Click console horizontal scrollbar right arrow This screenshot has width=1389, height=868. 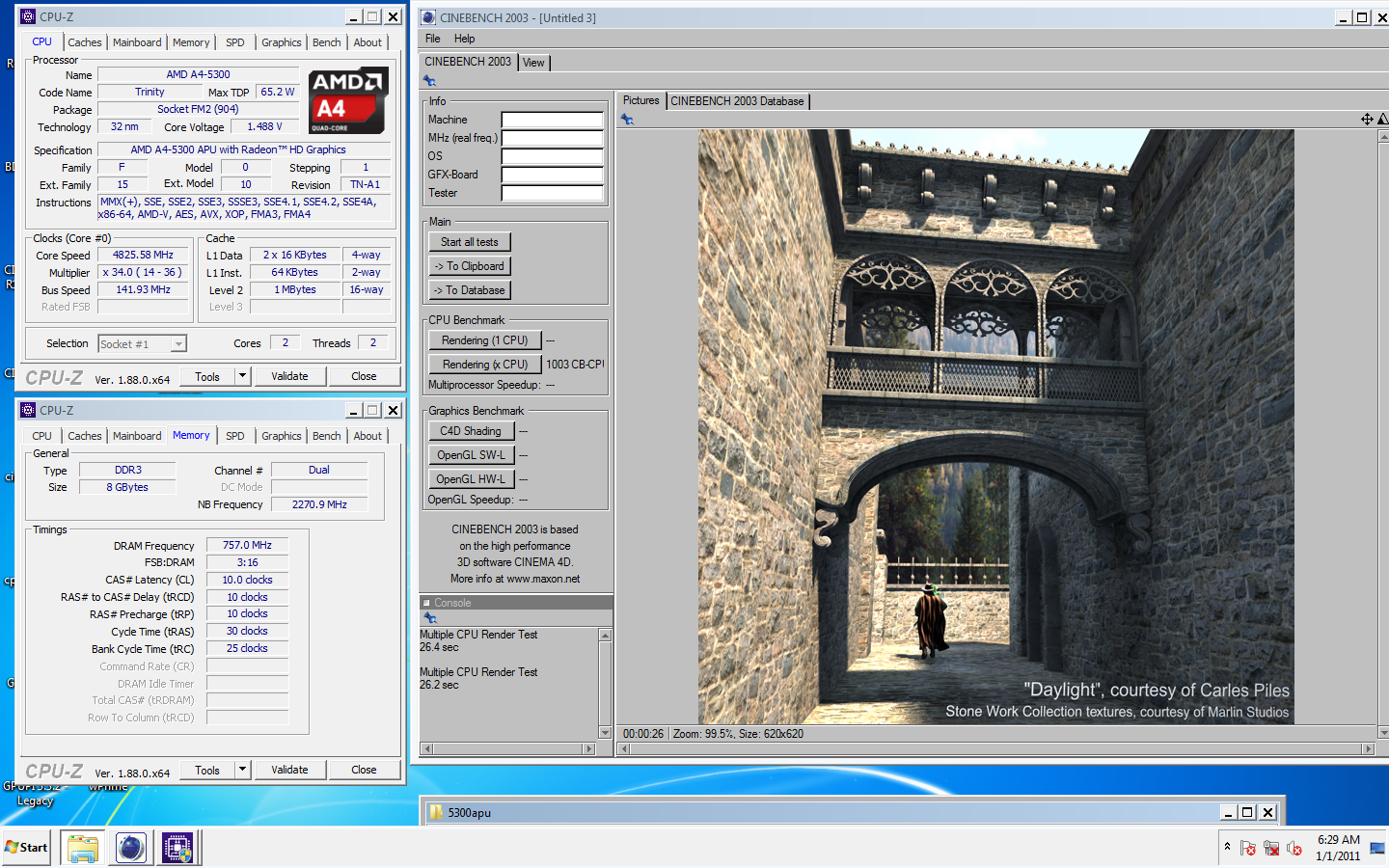coord(589,748)
